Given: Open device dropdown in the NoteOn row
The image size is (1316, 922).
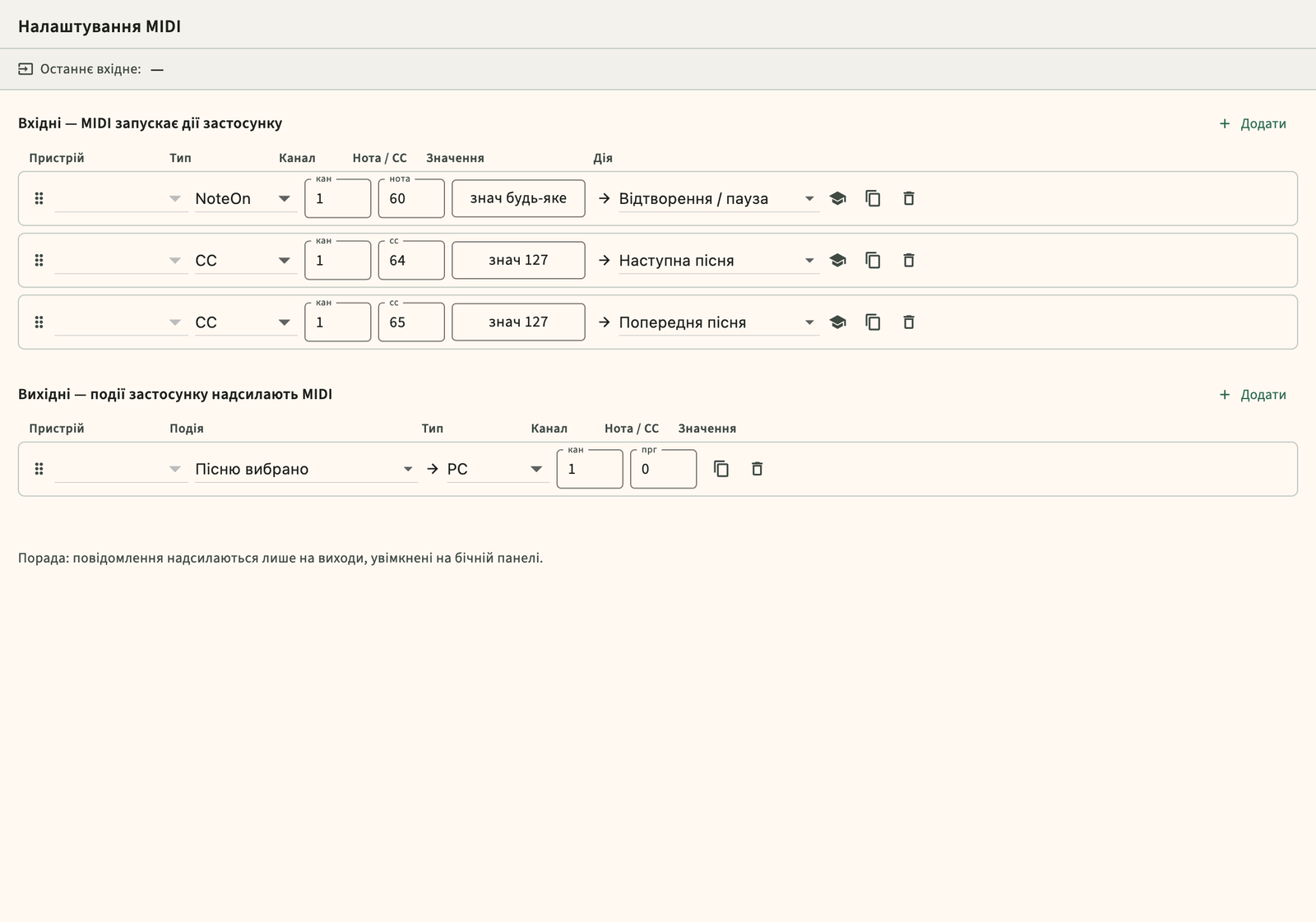Looking at the screenshot, I should pyautogui.click(x=121, y=198).
